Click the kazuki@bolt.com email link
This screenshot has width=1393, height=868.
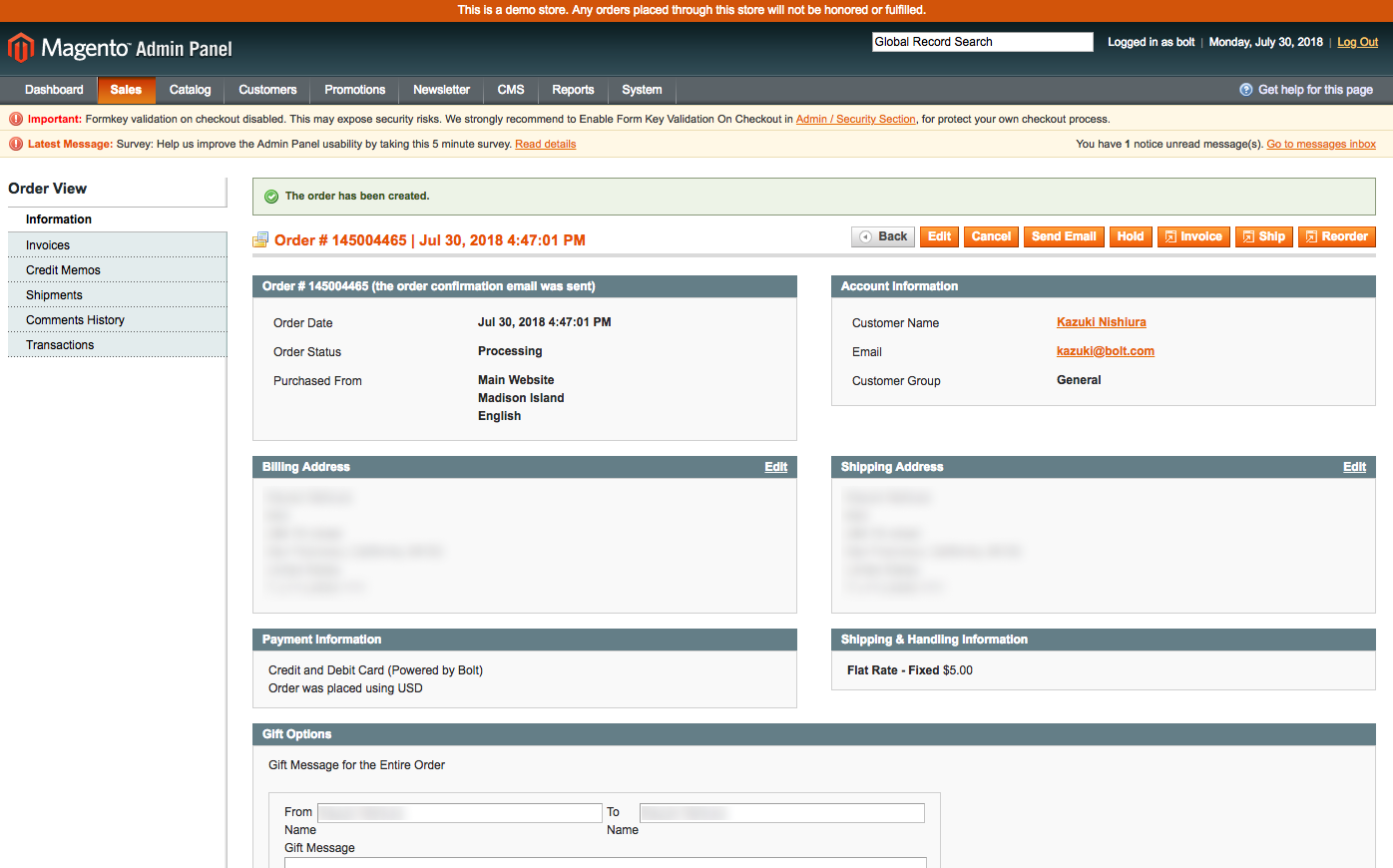1105,351
